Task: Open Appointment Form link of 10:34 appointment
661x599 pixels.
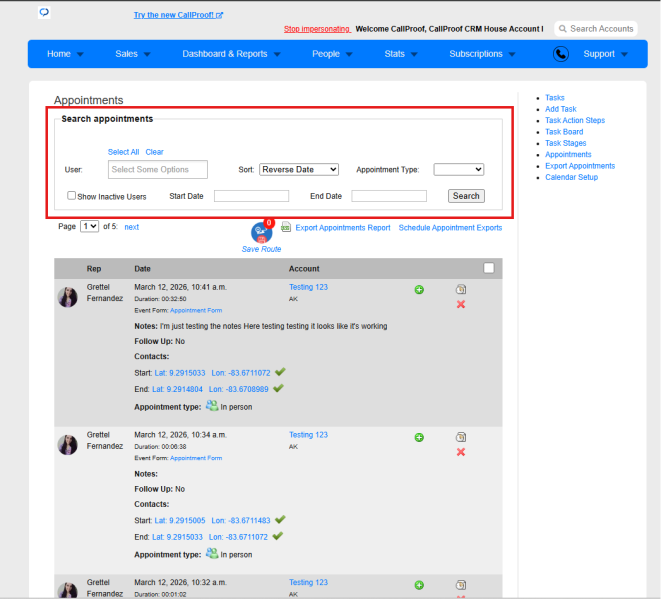Action: coord(196,458)
